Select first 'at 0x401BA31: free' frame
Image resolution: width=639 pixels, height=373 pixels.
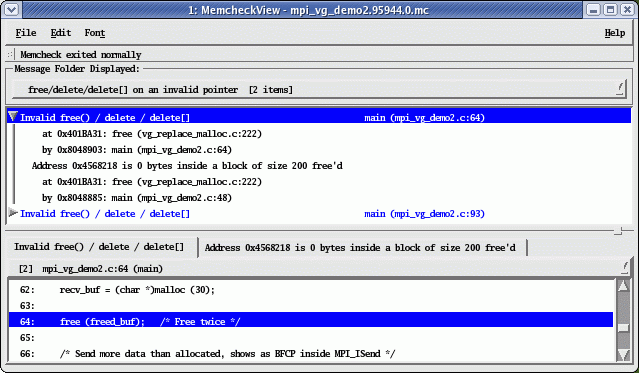152,134
